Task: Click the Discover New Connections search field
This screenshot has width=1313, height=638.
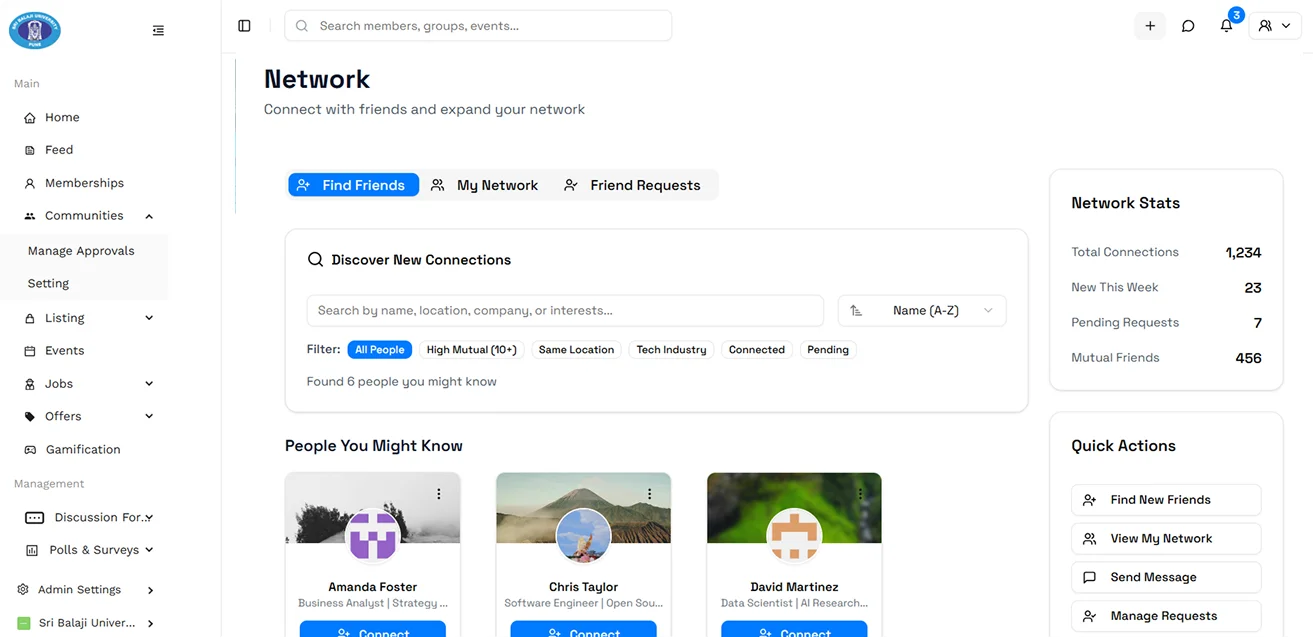Action: coord(565,311)
